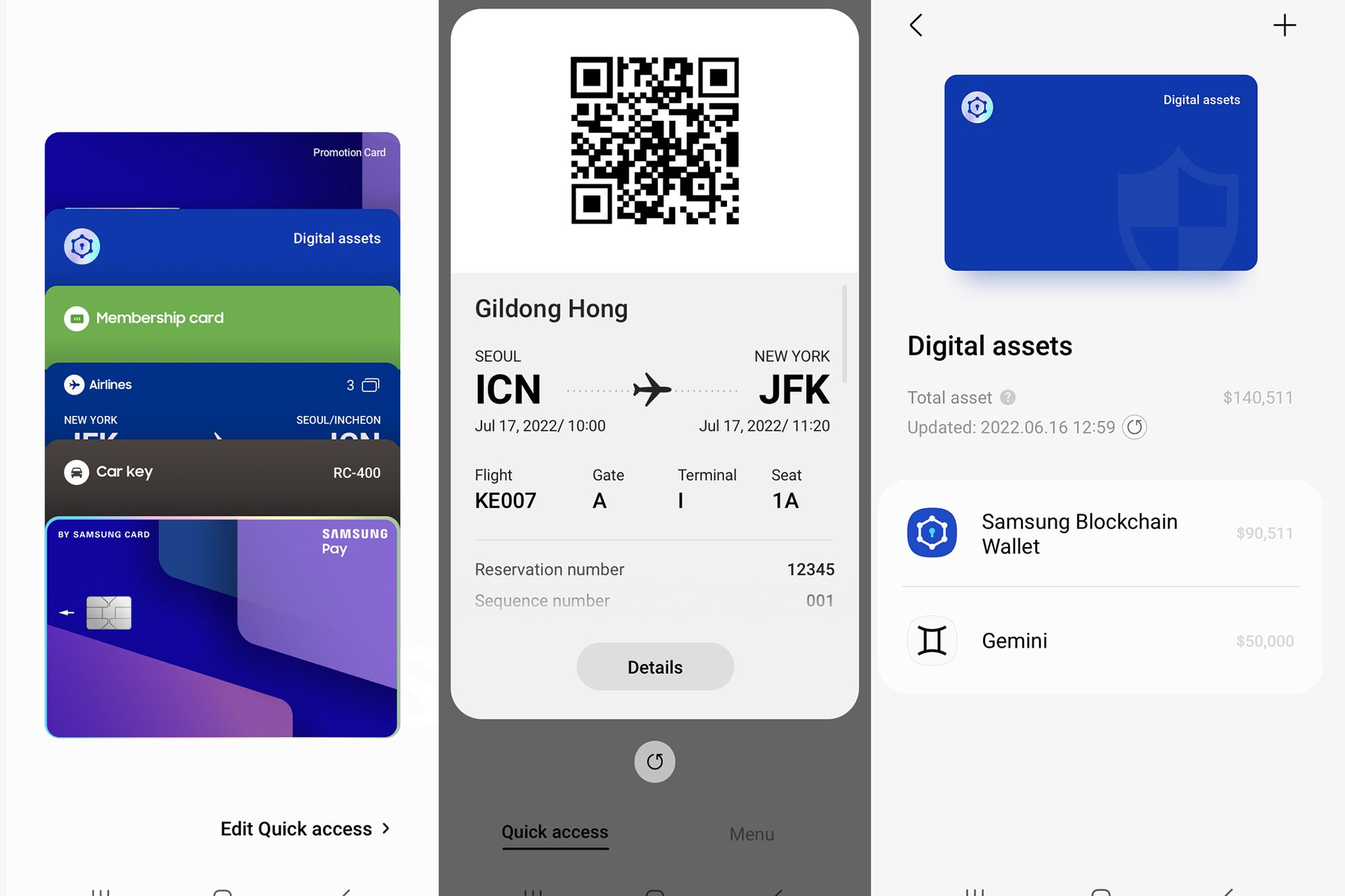
Task: Tap the Airlines card icon
Action: 76,383
